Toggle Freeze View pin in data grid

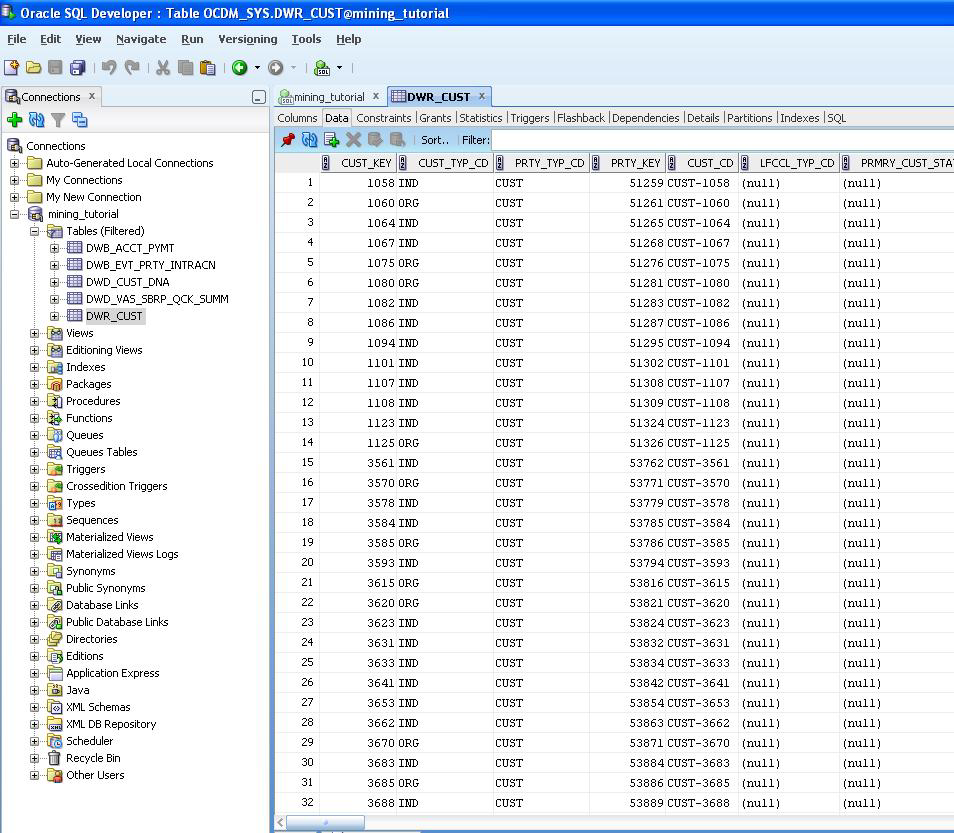288,140
